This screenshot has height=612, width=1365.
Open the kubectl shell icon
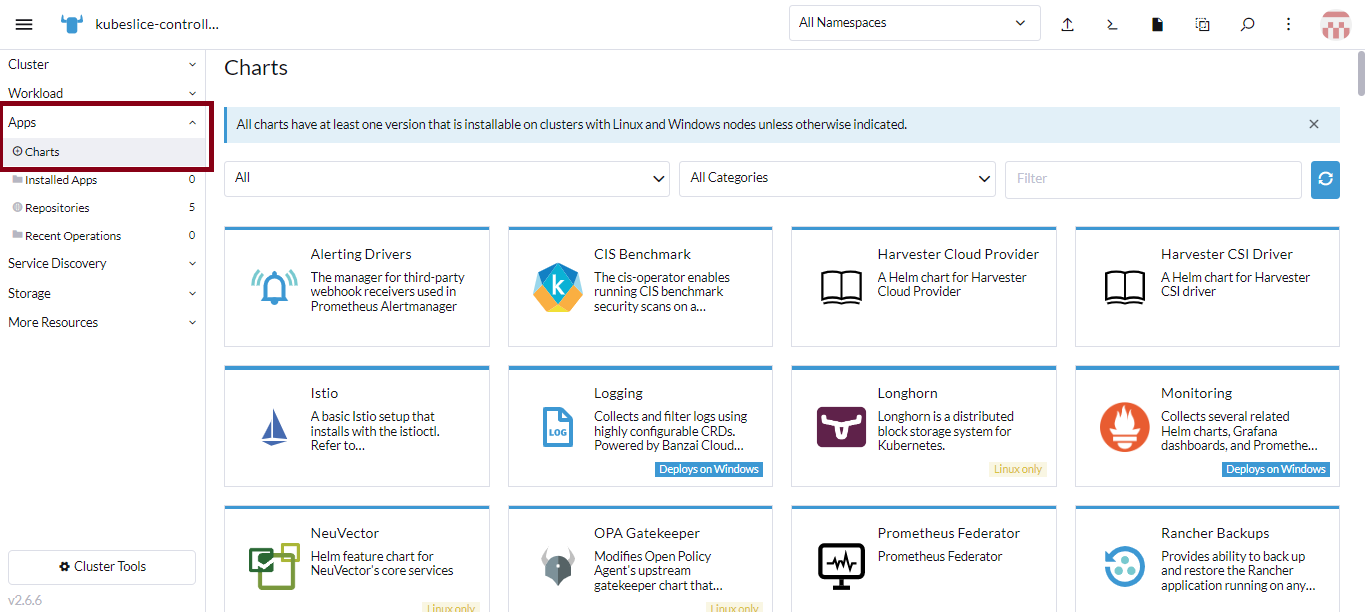[x=1112, y=24]
